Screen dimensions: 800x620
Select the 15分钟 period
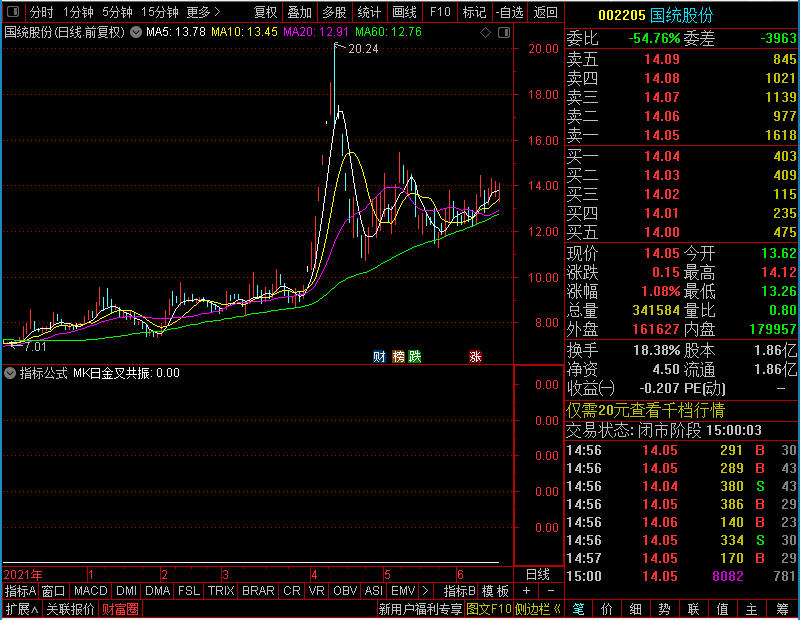coord(159,12)
